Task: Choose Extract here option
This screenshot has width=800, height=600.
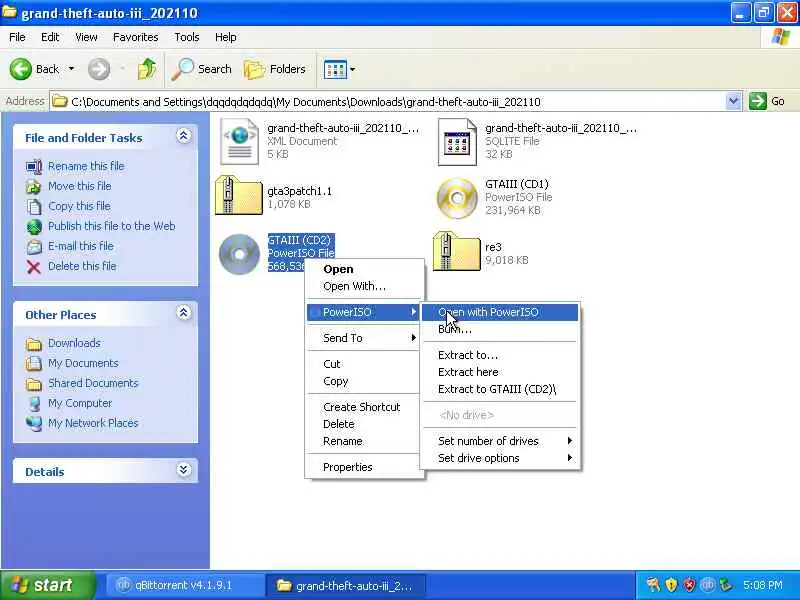Action: pos(500,372)
